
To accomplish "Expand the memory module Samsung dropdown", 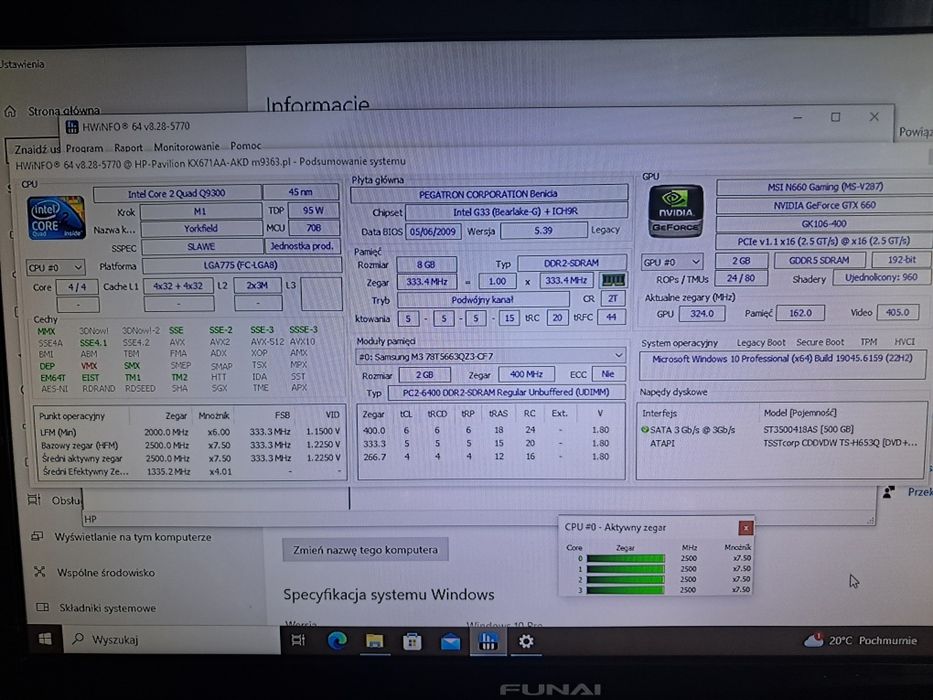I will [x=491, y=356].
